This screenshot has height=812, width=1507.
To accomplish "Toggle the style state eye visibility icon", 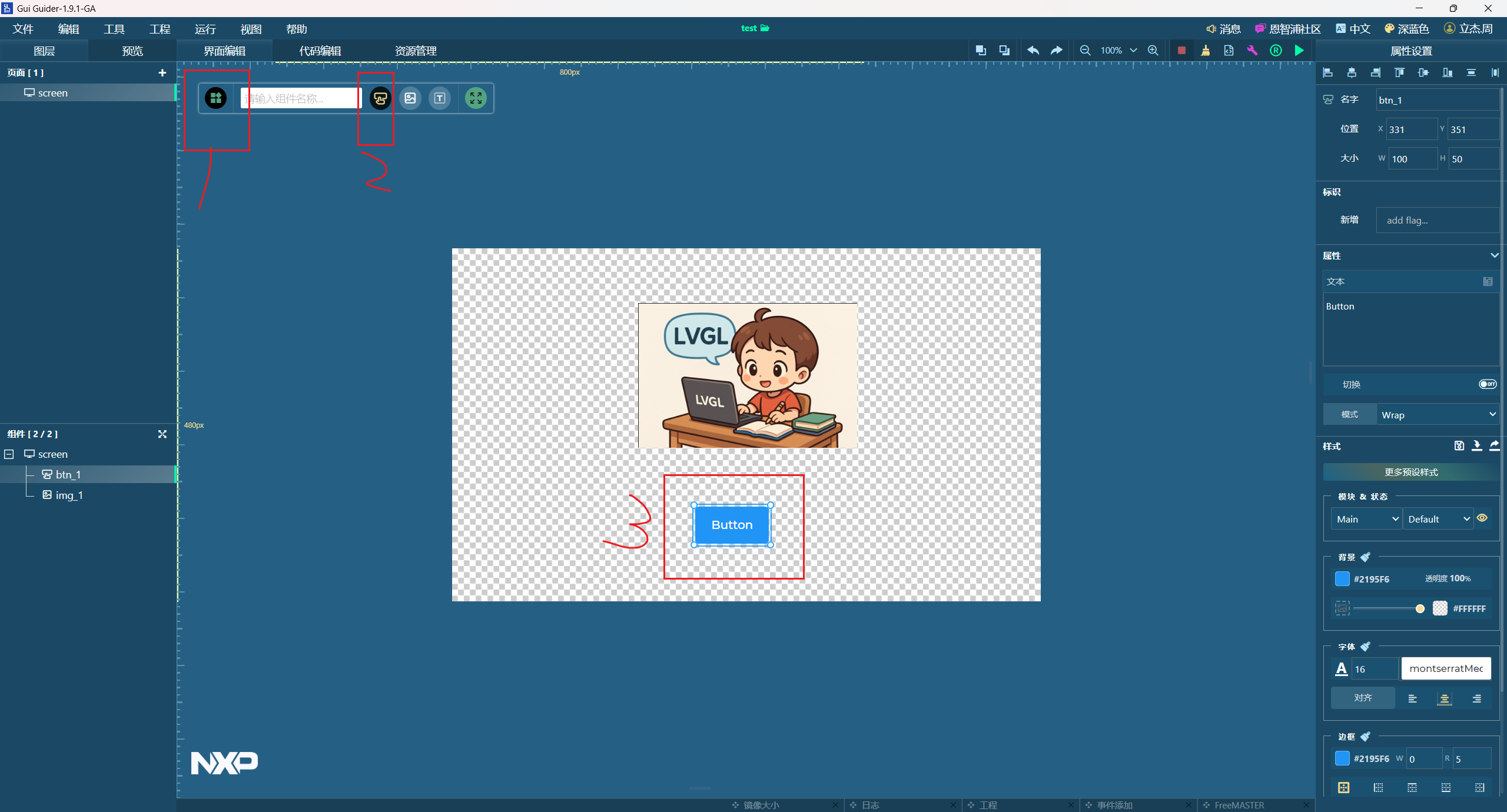I will [x=1482, y=518].
